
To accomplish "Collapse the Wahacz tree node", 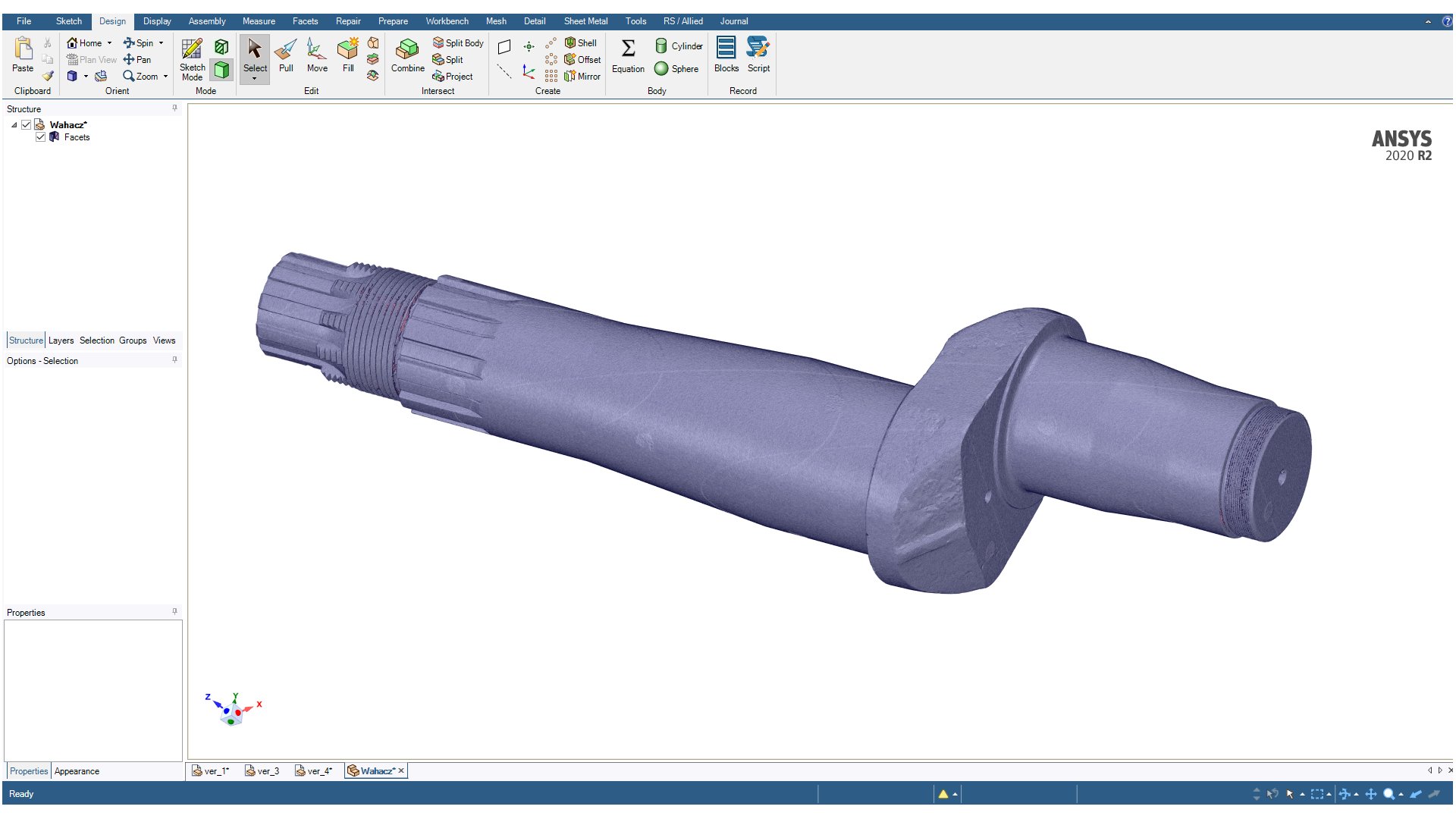I will pos(14,125).
